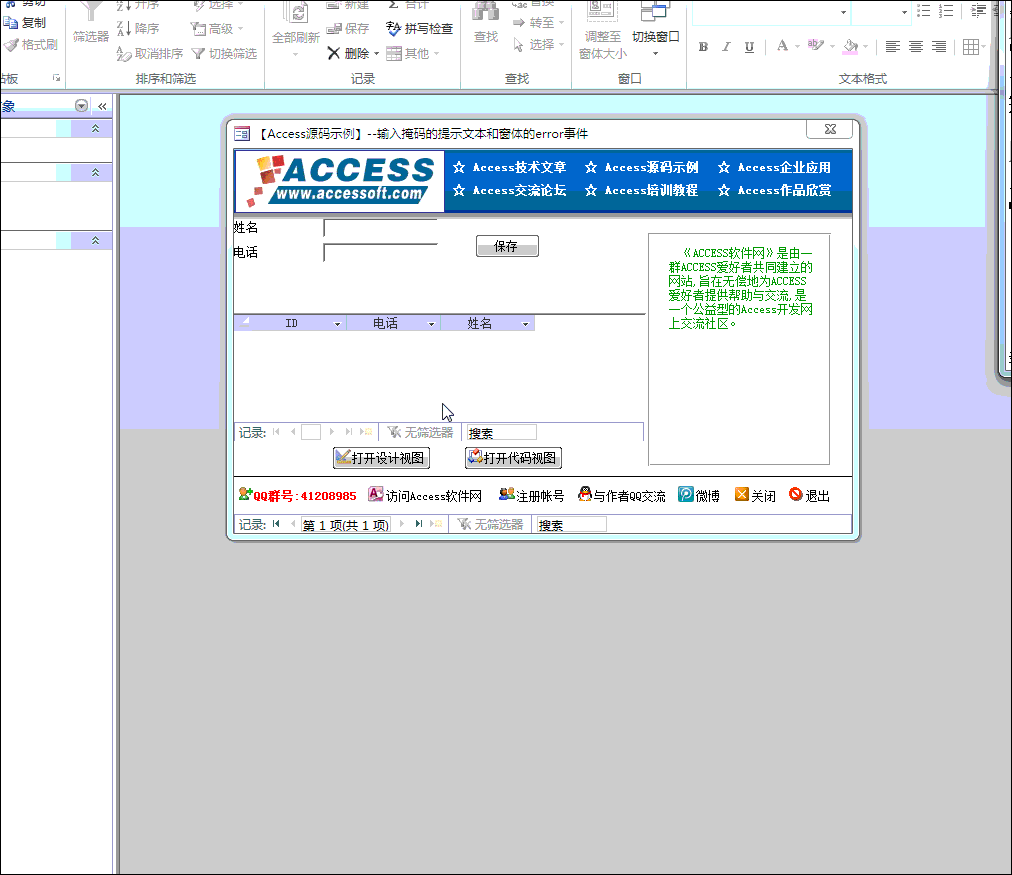Click the 打开代码视图 button
Screen dimensions: 1012x875
coord(513,458)
